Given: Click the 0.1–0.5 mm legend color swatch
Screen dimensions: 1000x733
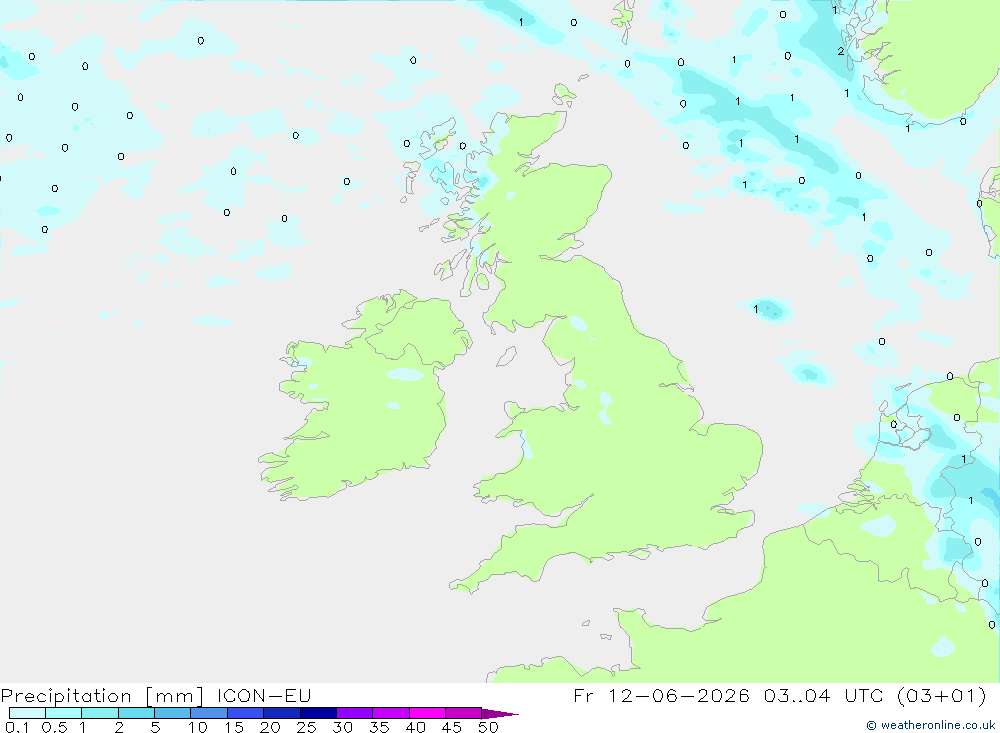Looking at the screenshot, I should (x=27, y=713).
